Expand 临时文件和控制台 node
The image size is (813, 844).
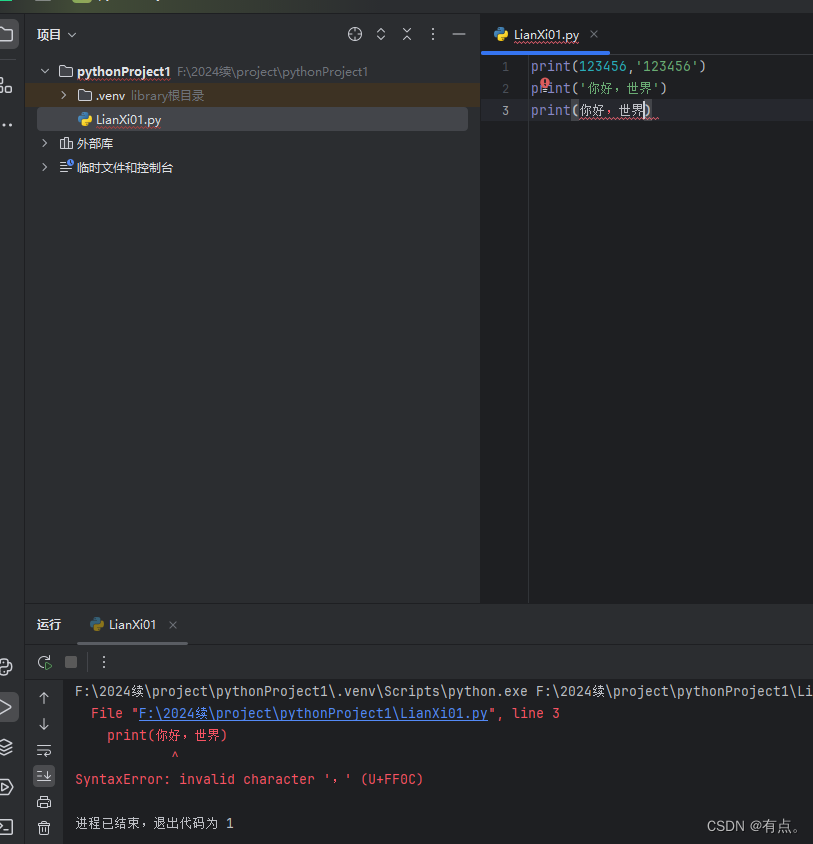(45, 167)
